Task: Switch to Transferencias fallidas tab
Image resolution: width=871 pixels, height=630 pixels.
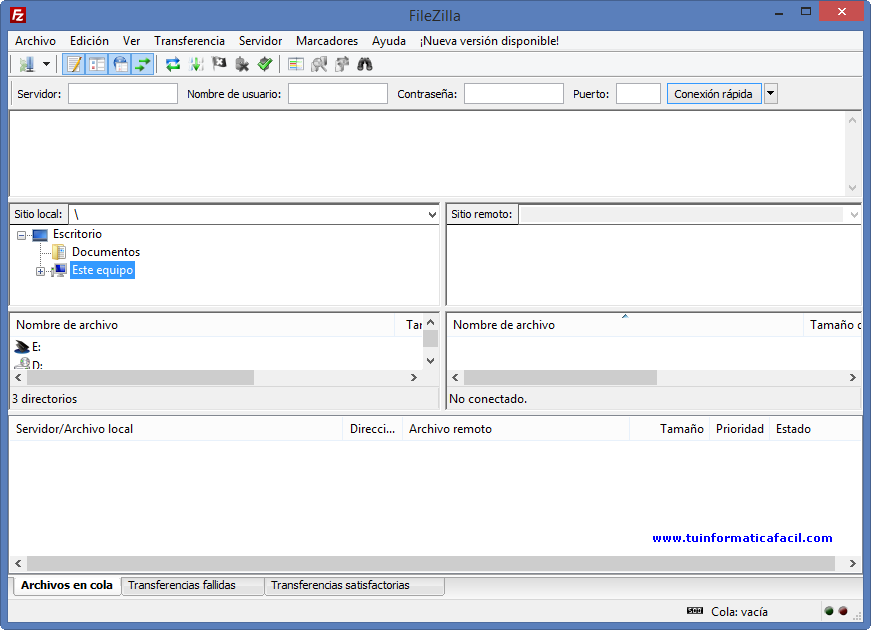Action: (192, 586)
